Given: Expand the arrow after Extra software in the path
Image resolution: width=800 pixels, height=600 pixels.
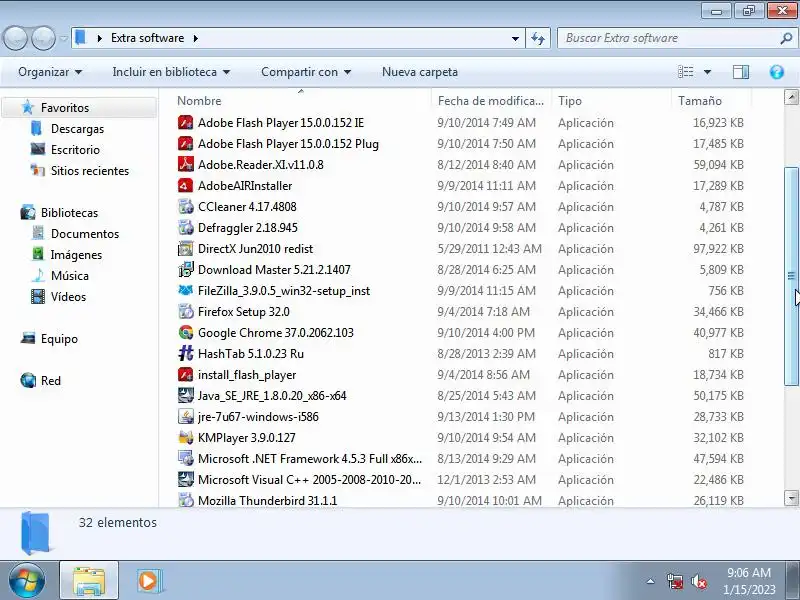Looking at the screenshot, I should click(x=195, y=38).
